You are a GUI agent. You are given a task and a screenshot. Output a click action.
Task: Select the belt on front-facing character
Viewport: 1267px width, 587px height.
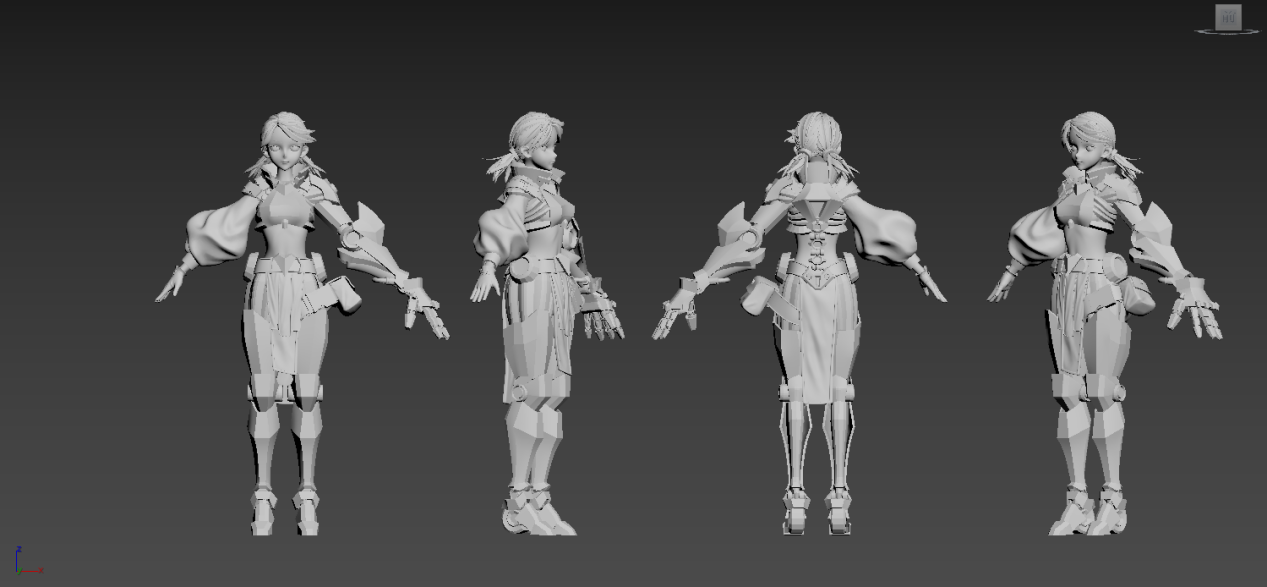pos(285,266)
